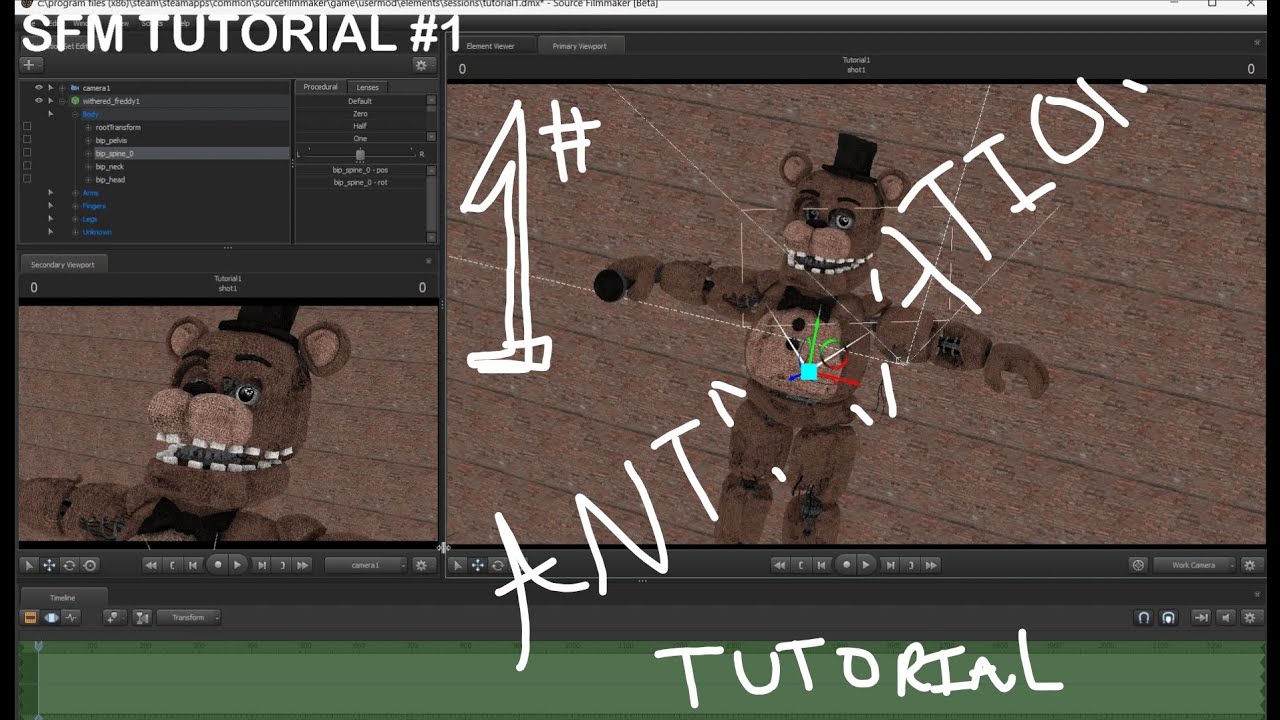Switch to the Procedural tab
The height and width of the screenshot is (720, 1280).
[320, 87]
